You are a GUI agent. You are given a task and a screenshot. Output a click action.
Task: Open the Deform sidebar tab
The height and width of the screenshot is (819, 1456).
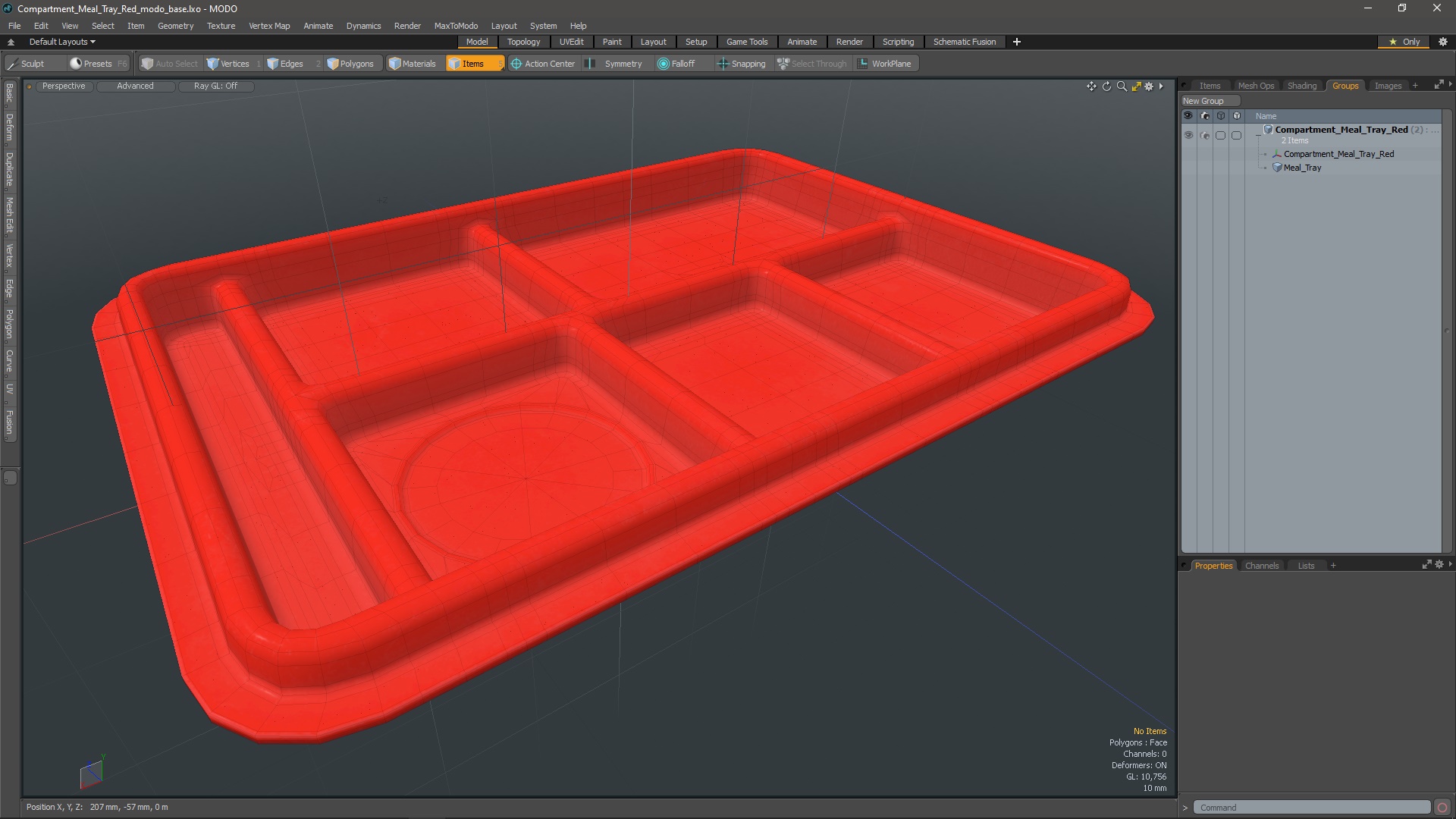pos(9,128)
